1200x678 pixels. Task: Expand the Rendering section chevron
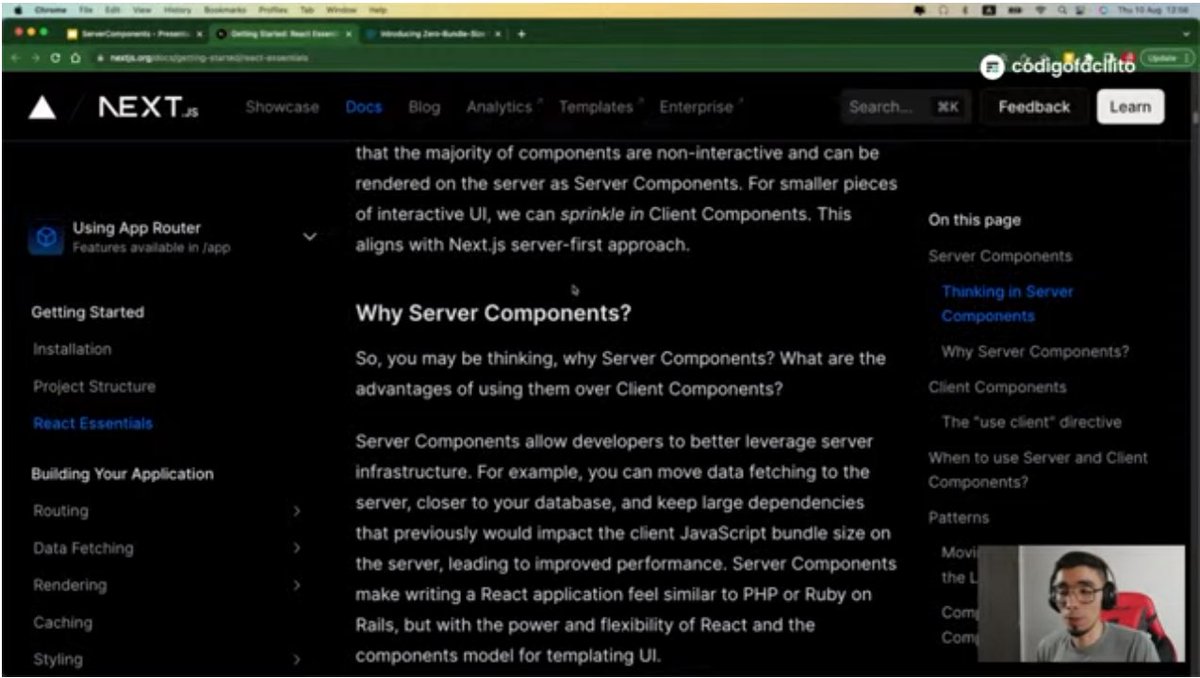coord(296,585)
